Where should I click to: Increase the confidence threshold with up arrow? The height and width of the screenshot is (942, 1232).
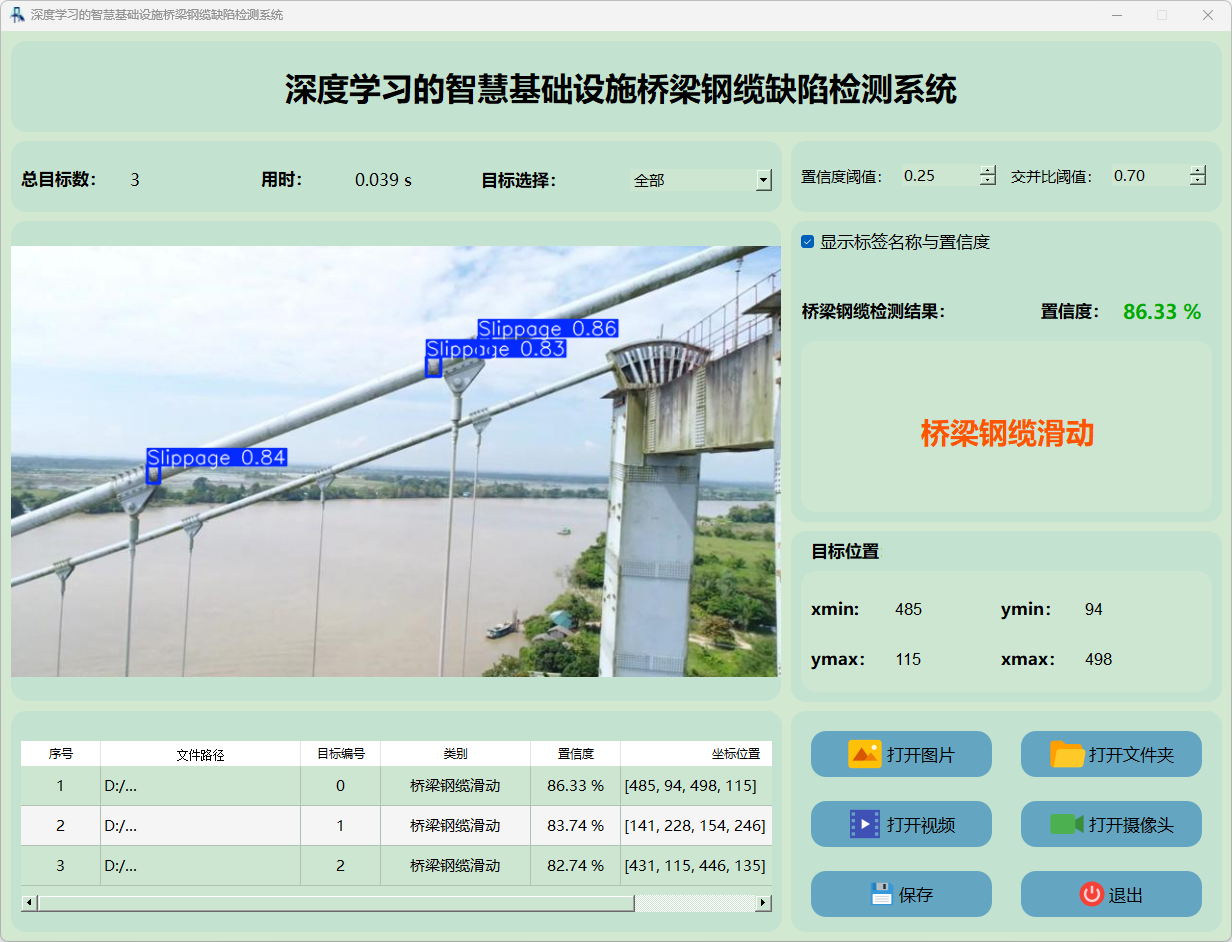pos(988,170)
